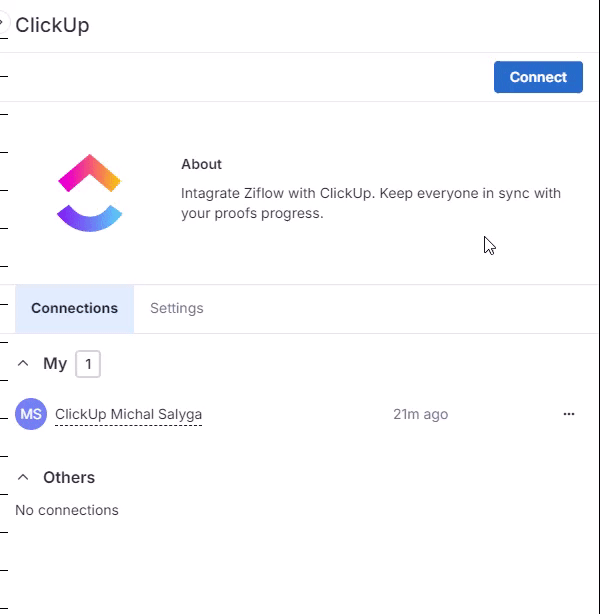Image resolution: width=600 pixels, height=614 pixels.
Task: Click the ClickUp logo image
Action: point(90,193)
